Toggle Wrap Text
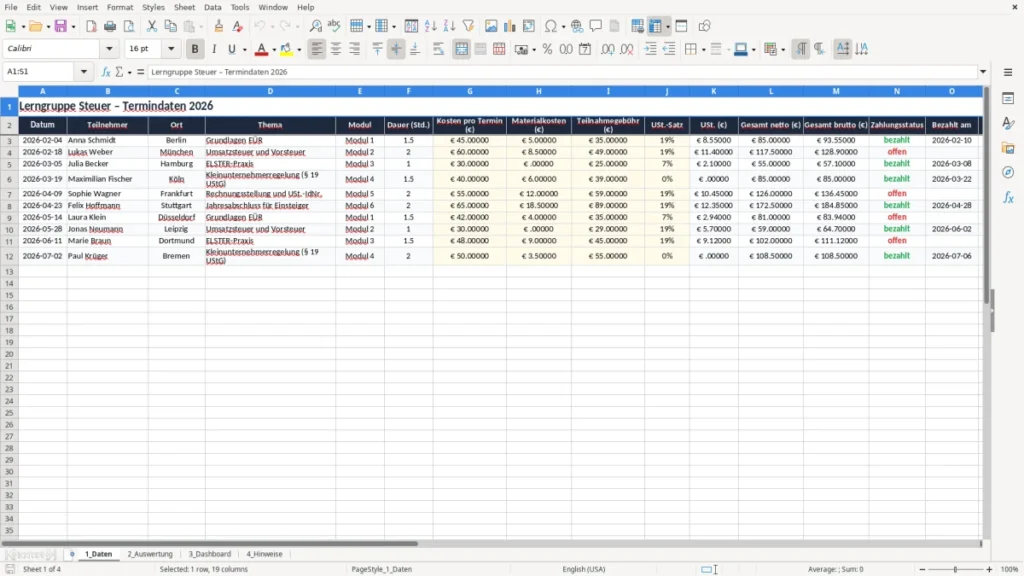The width and height of the screenshot is (1024, 576). tap(438, 49)
